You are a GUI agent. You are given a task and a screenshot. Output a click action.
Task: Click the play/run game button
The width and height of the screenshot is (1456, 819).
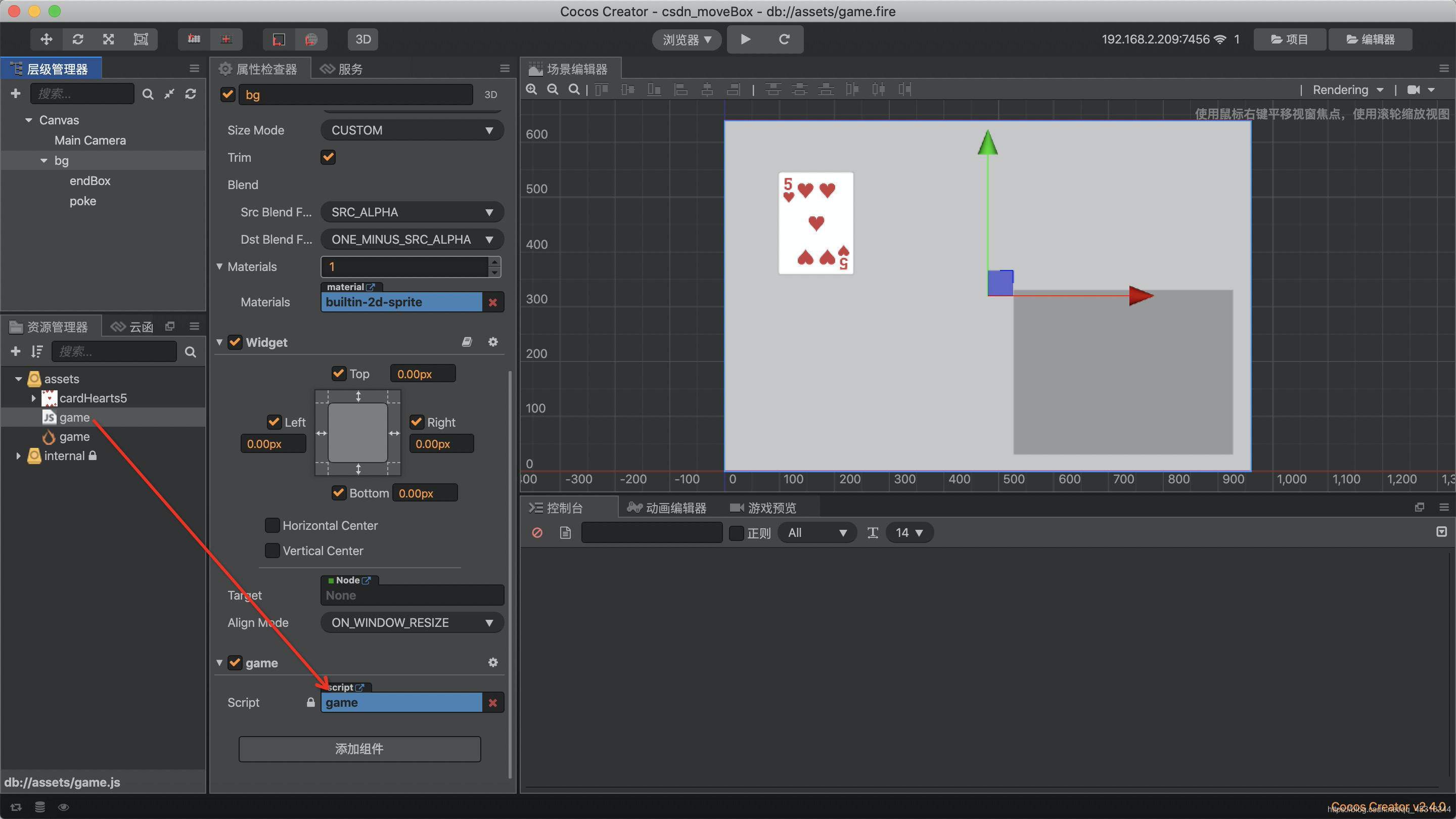[x=746, y=39]
